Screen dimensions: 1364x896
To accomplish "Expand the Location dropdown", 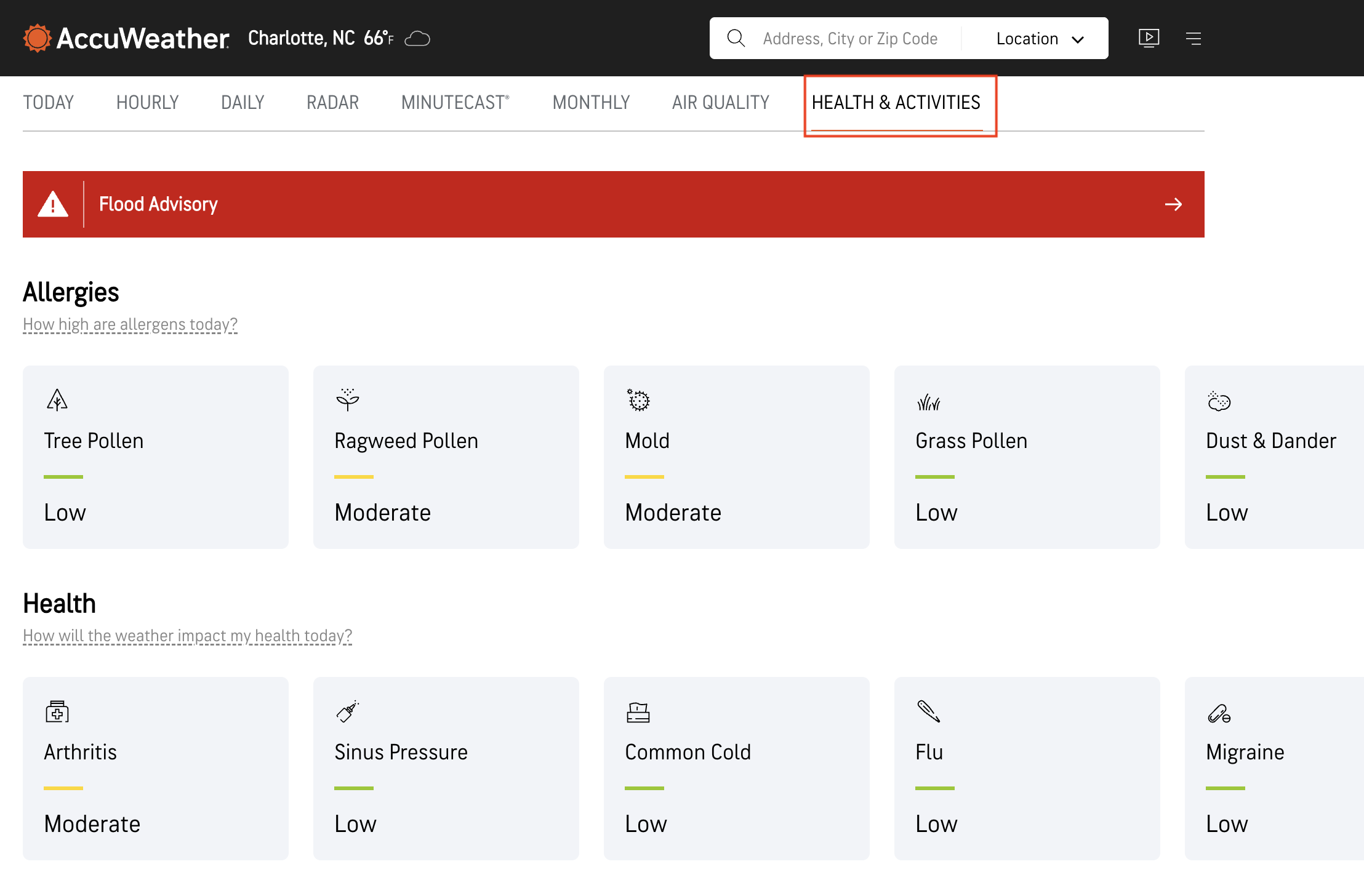I will coord(1040,39).
